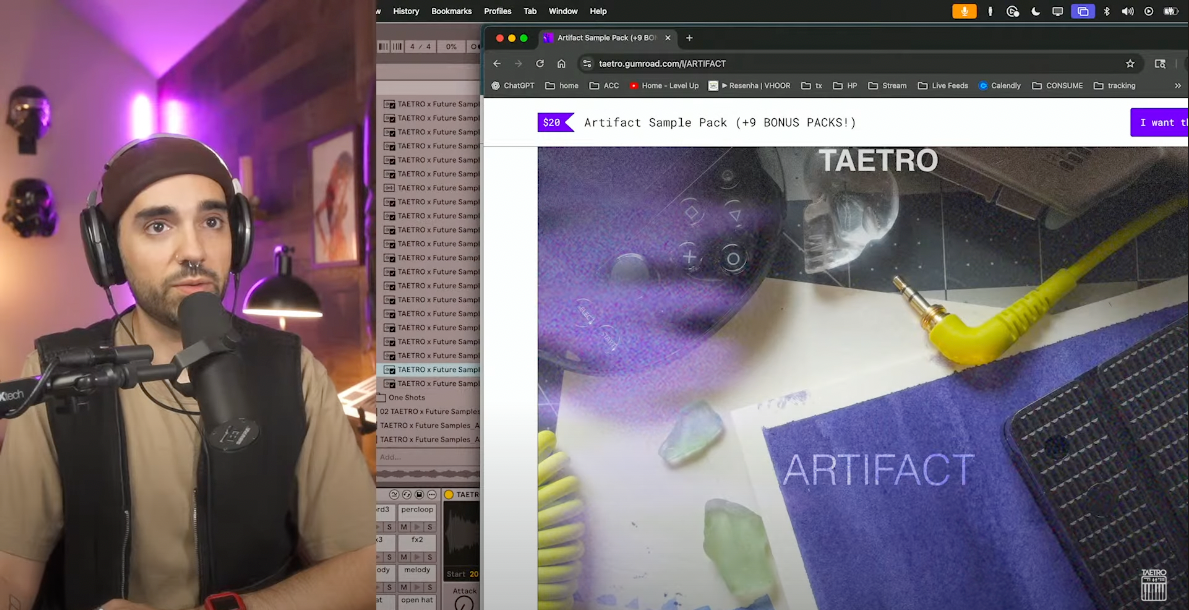Image resolution: width=1189 pixels, height=610 pixels.
Task: Click the Start value 20
Action: (x=474, y=574)
